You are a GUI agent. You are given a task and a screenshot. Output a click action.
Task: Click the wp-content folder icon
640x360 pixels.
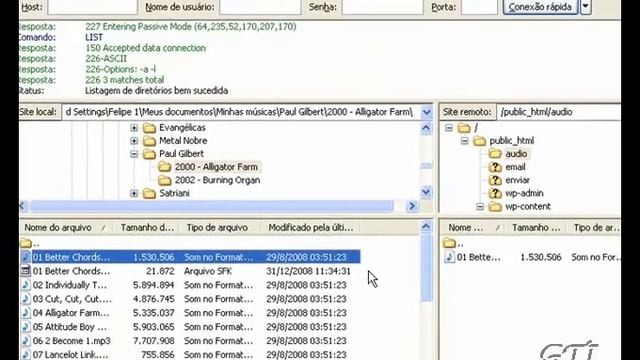(x=495, y=207)
